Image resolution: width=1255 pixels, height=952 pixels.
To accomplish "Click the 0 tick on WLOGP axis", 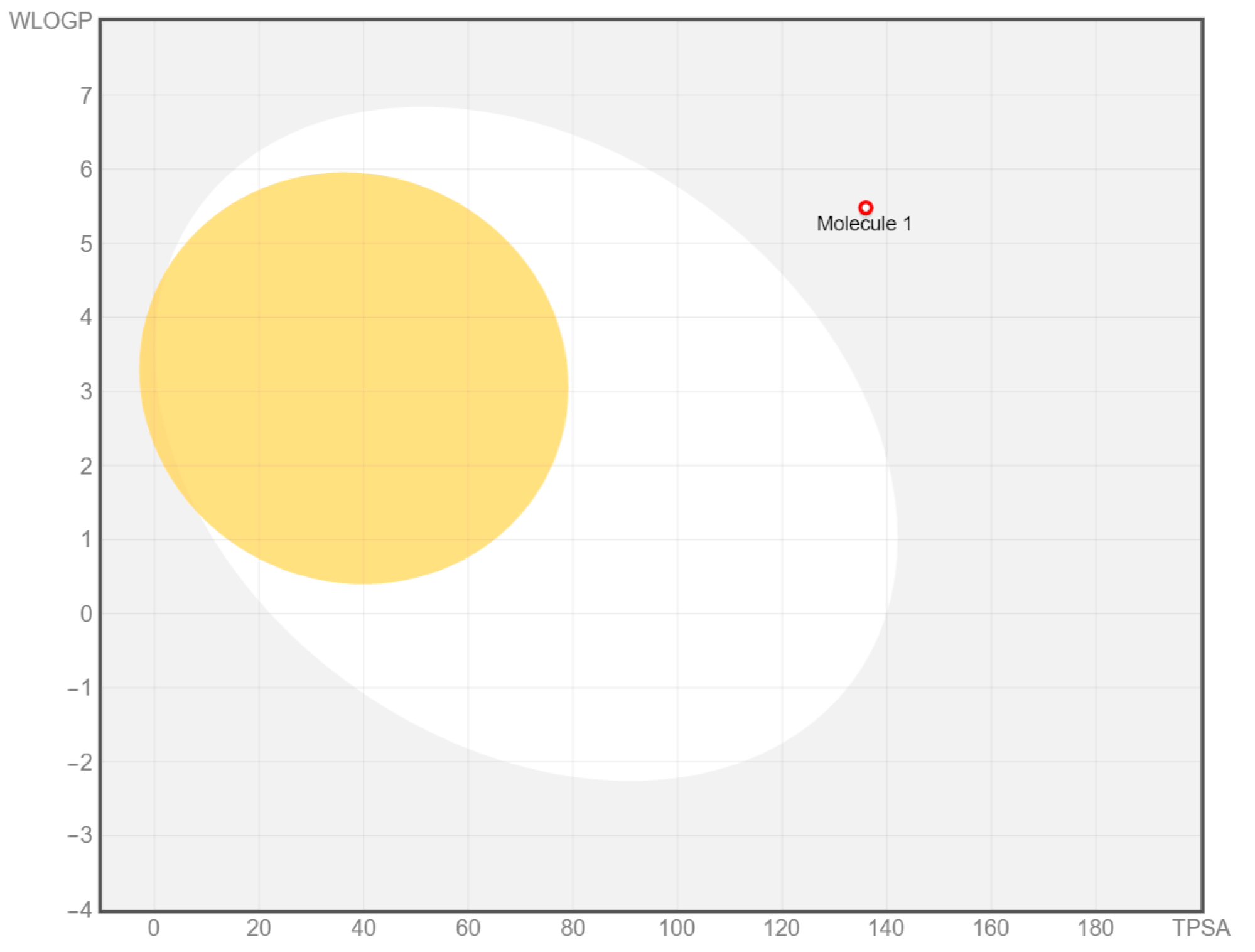I will tap(86, 614).
